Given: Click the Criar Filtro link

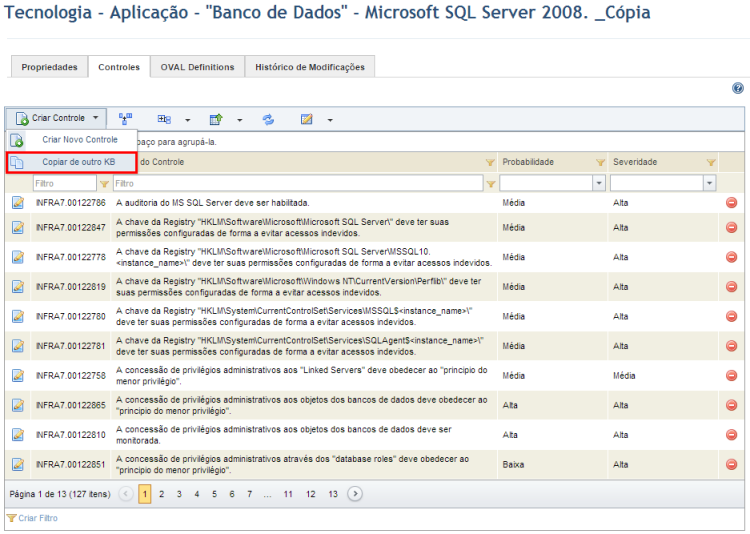Looking at the screenshot, I should [38, 518].
